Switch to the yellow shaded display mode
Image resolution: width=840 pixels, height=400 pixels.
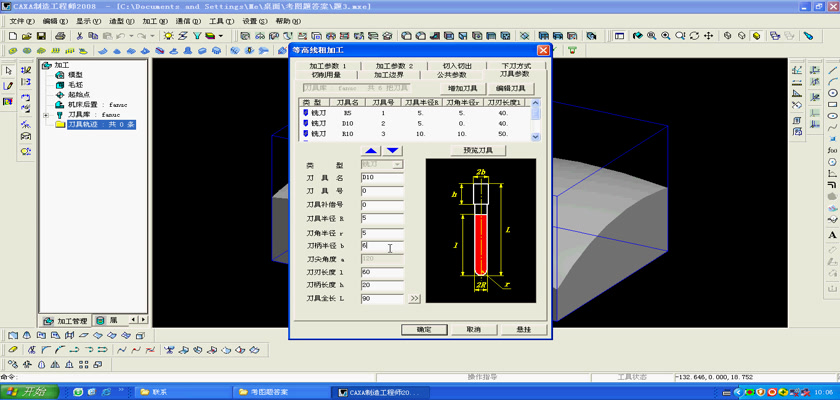click(756, 36)
